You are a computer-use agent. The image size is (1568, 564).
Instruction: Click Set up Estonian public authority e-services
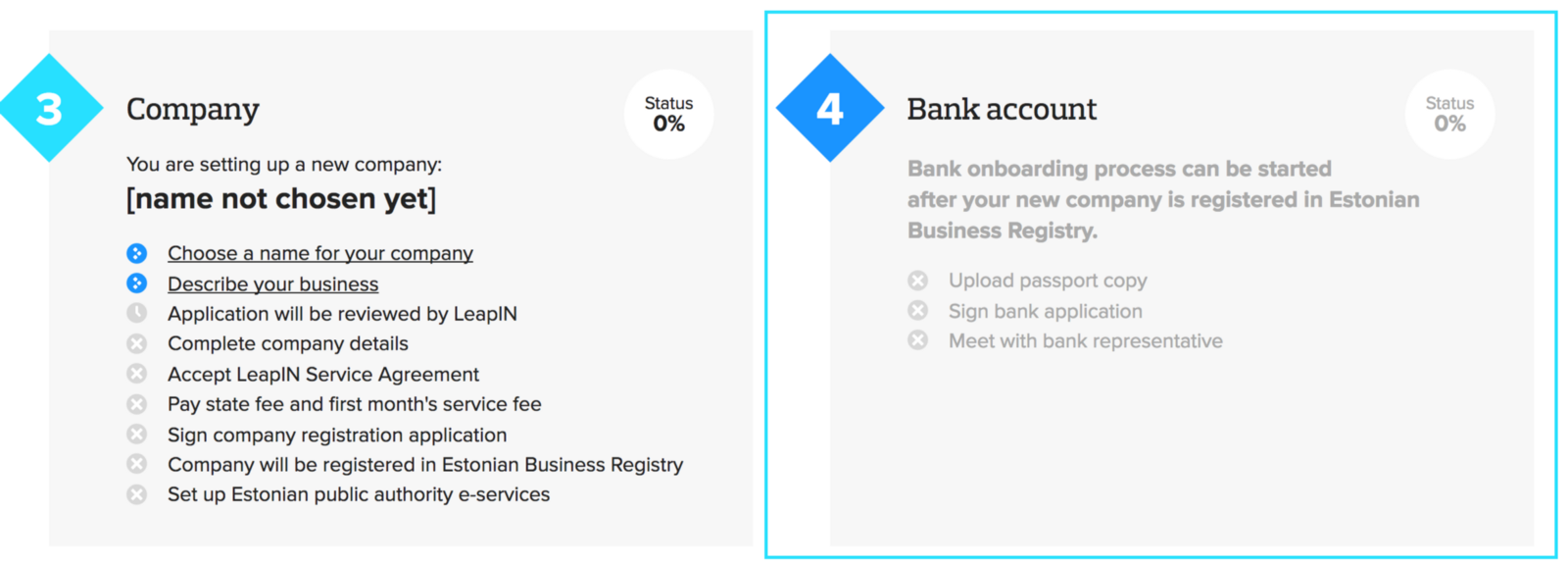[359, 494]
